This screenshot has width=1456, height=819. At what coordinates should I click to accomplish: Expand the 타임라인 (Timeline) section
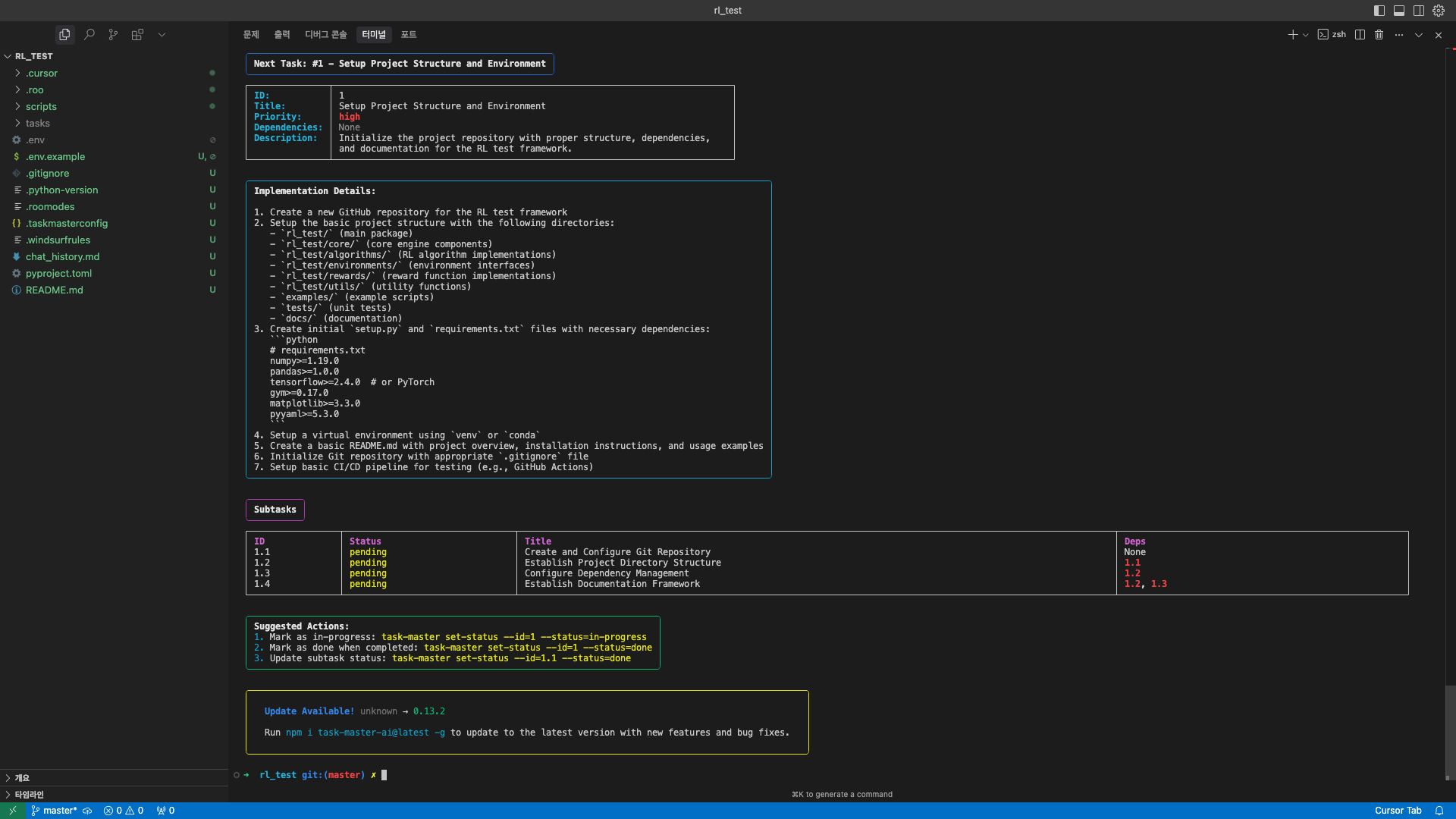pyautogui.click(x=114, y=795)
